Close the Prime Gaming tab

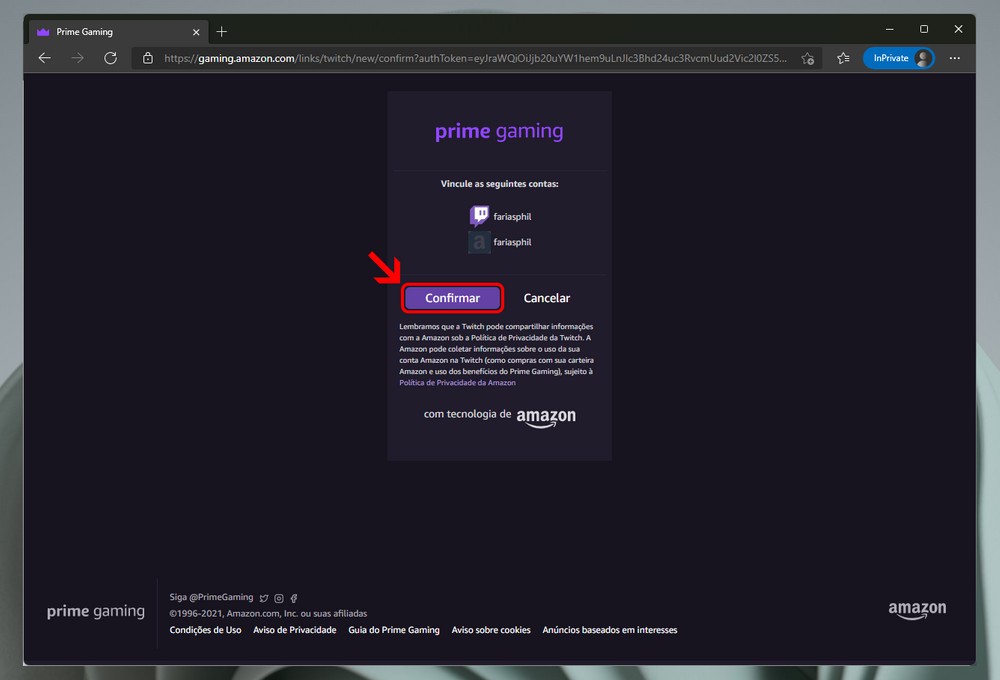tap(196, 32)
